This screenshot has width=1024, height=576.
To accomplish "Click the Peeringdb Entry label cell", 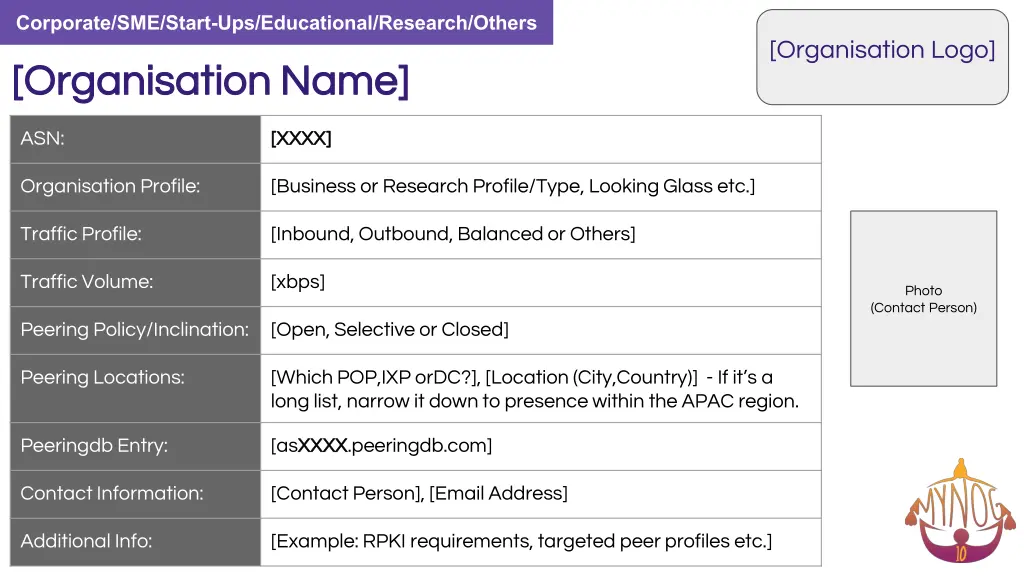I will click(x=135, y=446).
